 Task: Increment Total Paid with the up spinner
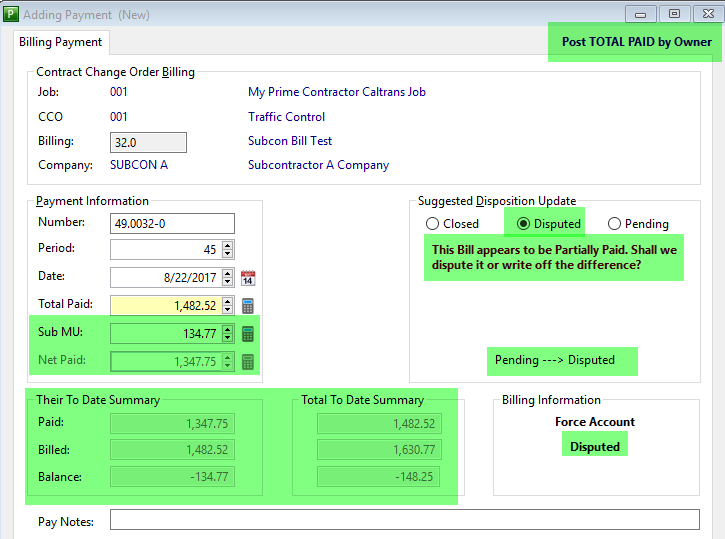[227, 301]
